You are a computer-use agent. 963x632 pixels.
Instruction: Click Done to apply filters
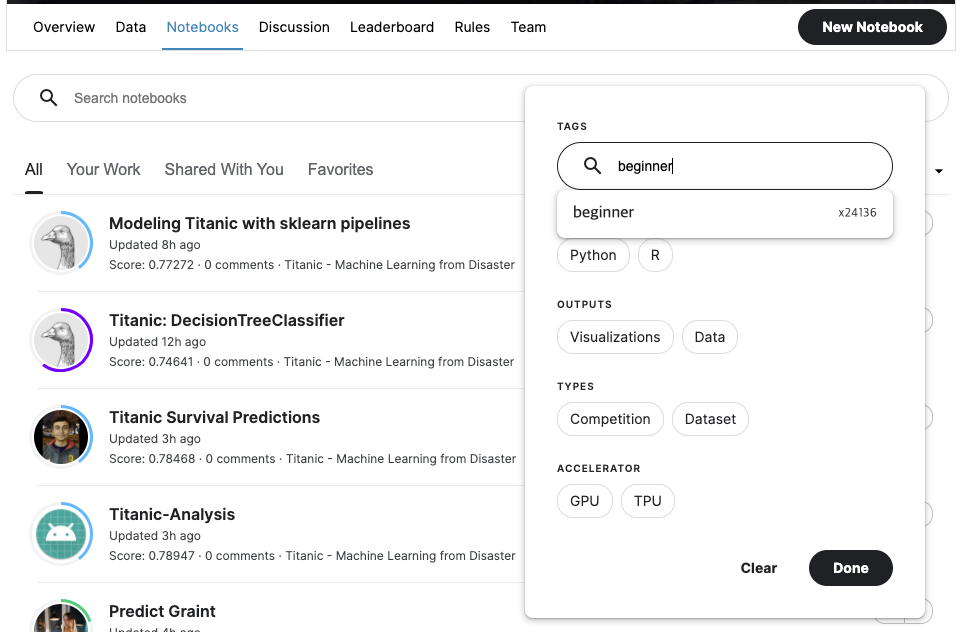coord(850,568)
